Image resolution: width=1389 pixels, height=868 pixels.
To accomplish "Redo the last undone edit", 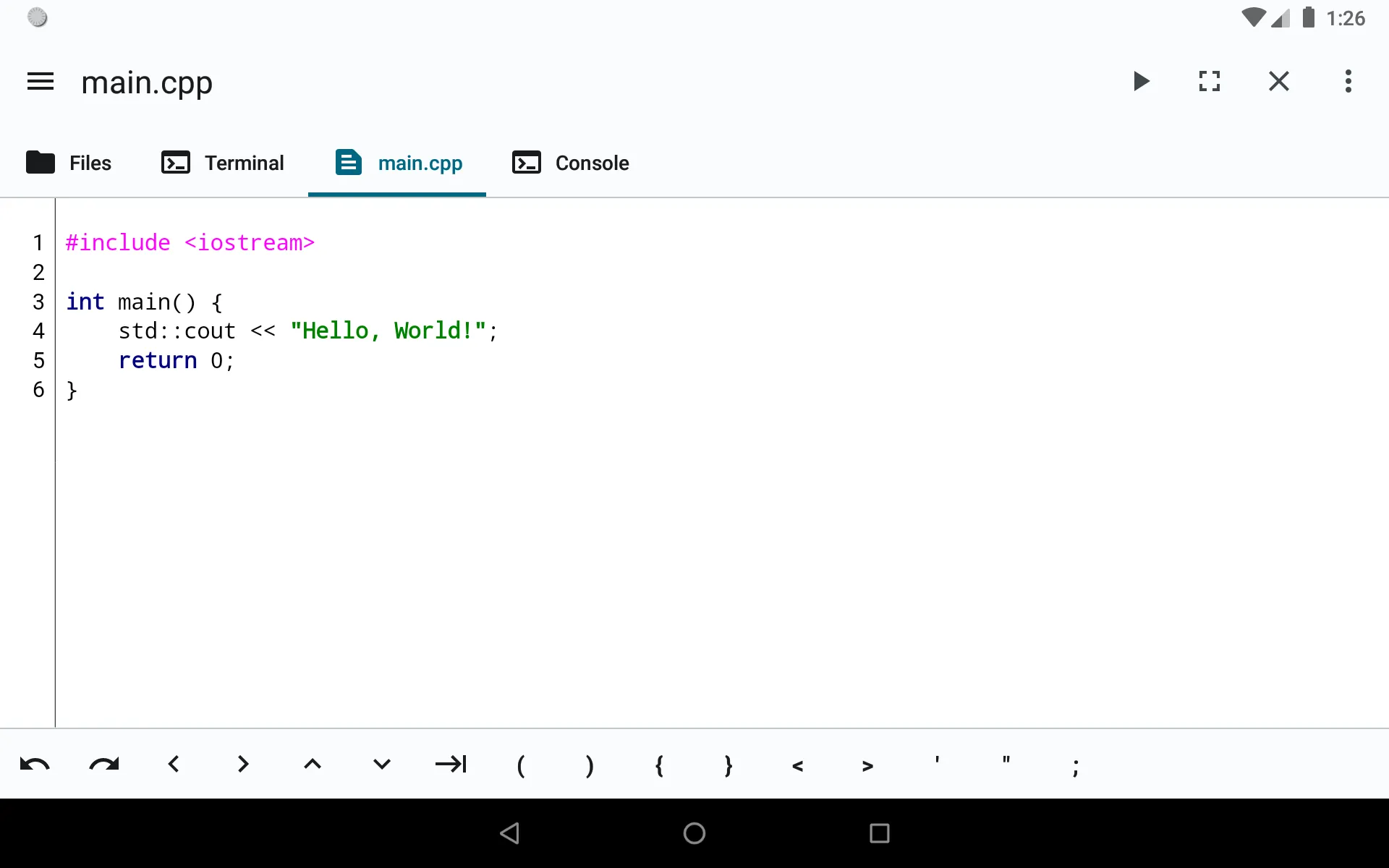I will click(104, 765).
